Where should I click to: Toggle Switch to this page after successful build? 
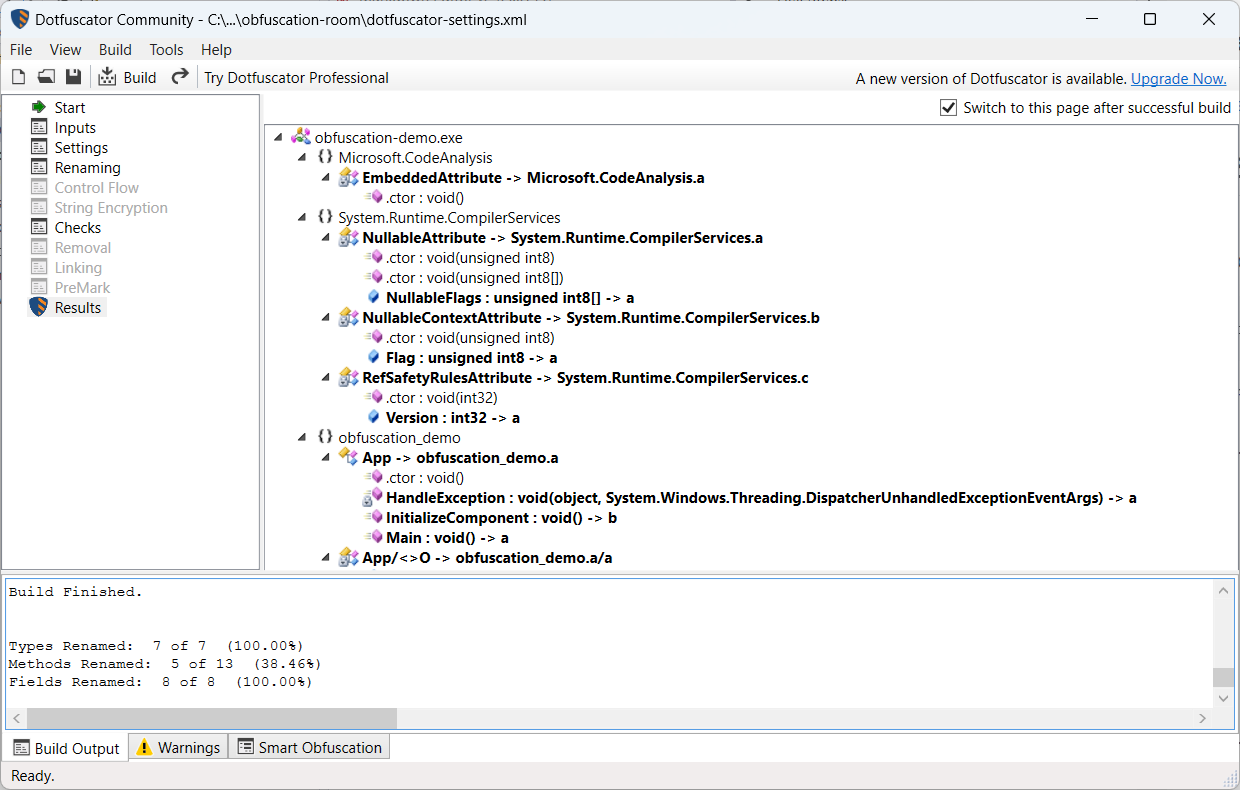pos(949,107)
